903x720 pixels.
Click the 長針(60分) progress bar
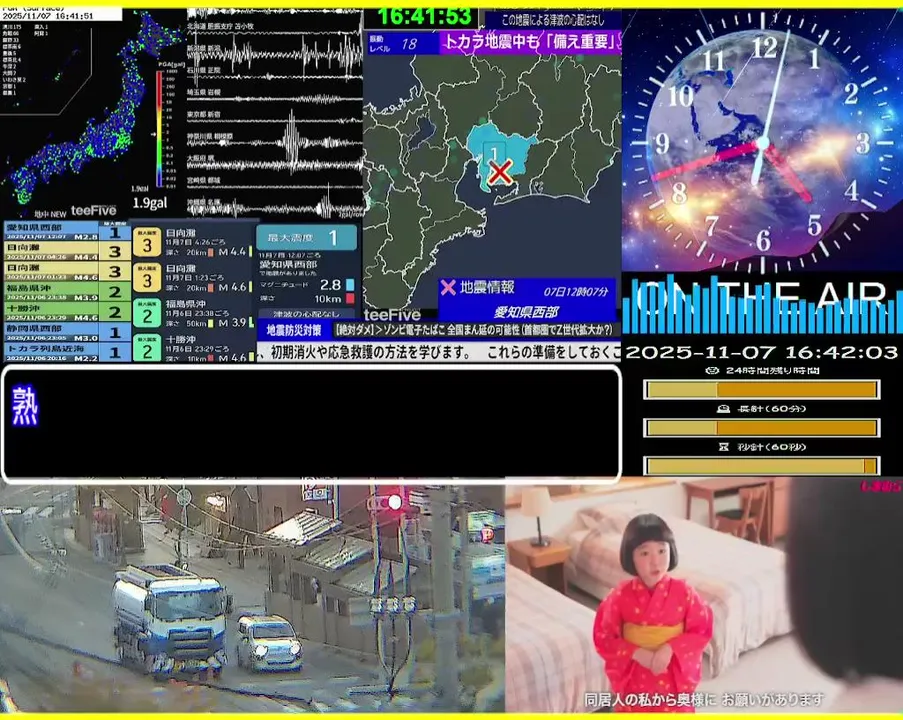tap(761, 428)
